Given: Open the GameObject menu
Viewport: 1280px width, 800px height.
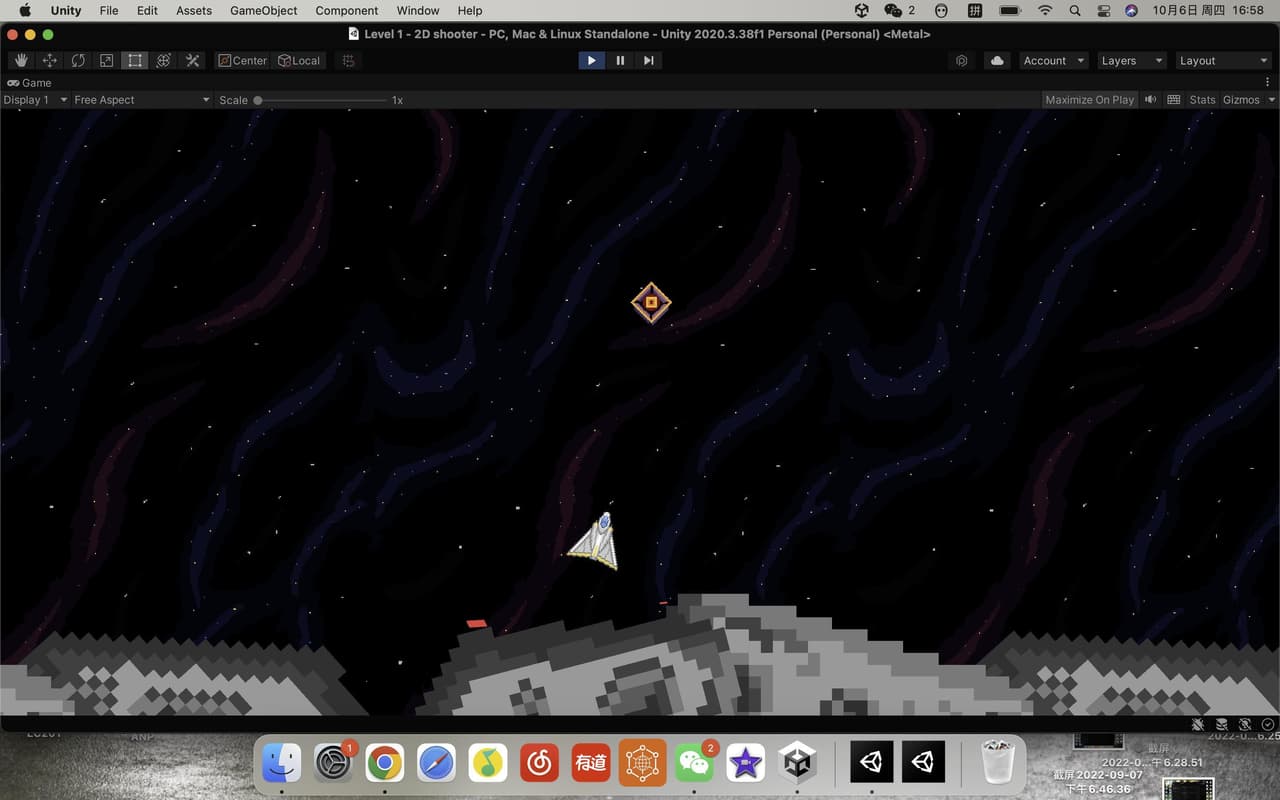Looking at the screenshot, I should [x=264, y=10].
